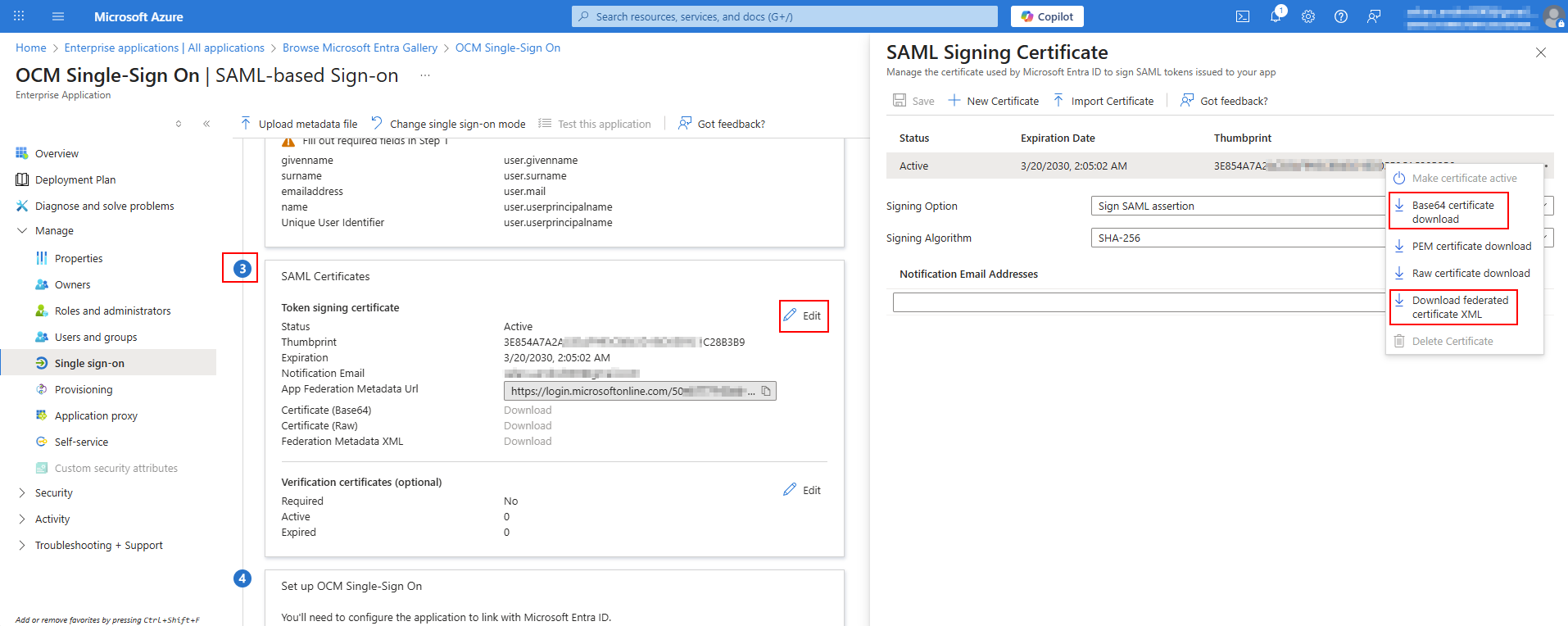Click New Certificate

[993, 101]
